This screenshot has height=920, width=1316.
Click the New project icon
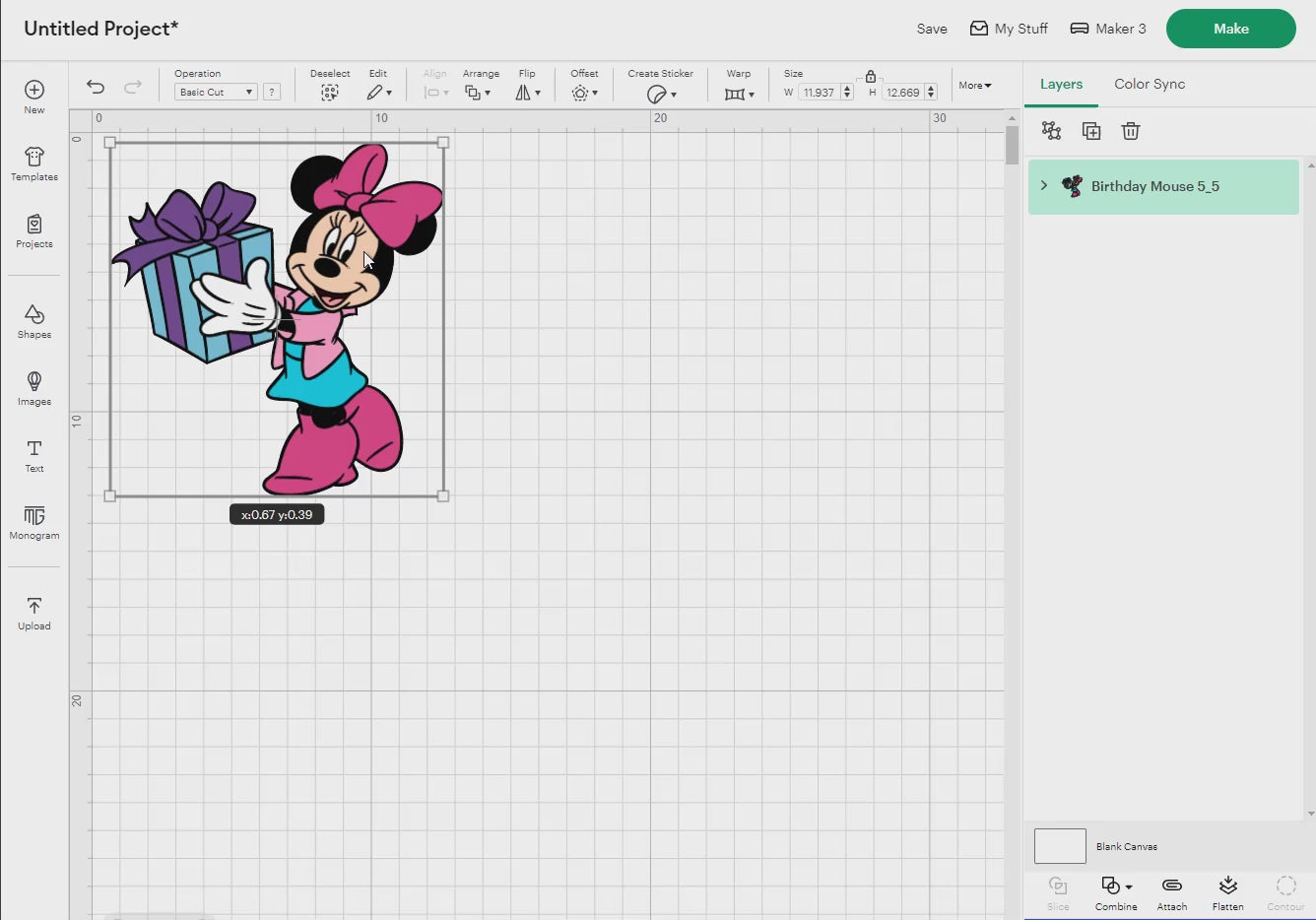pyautogui.click(x=34, y=91)
